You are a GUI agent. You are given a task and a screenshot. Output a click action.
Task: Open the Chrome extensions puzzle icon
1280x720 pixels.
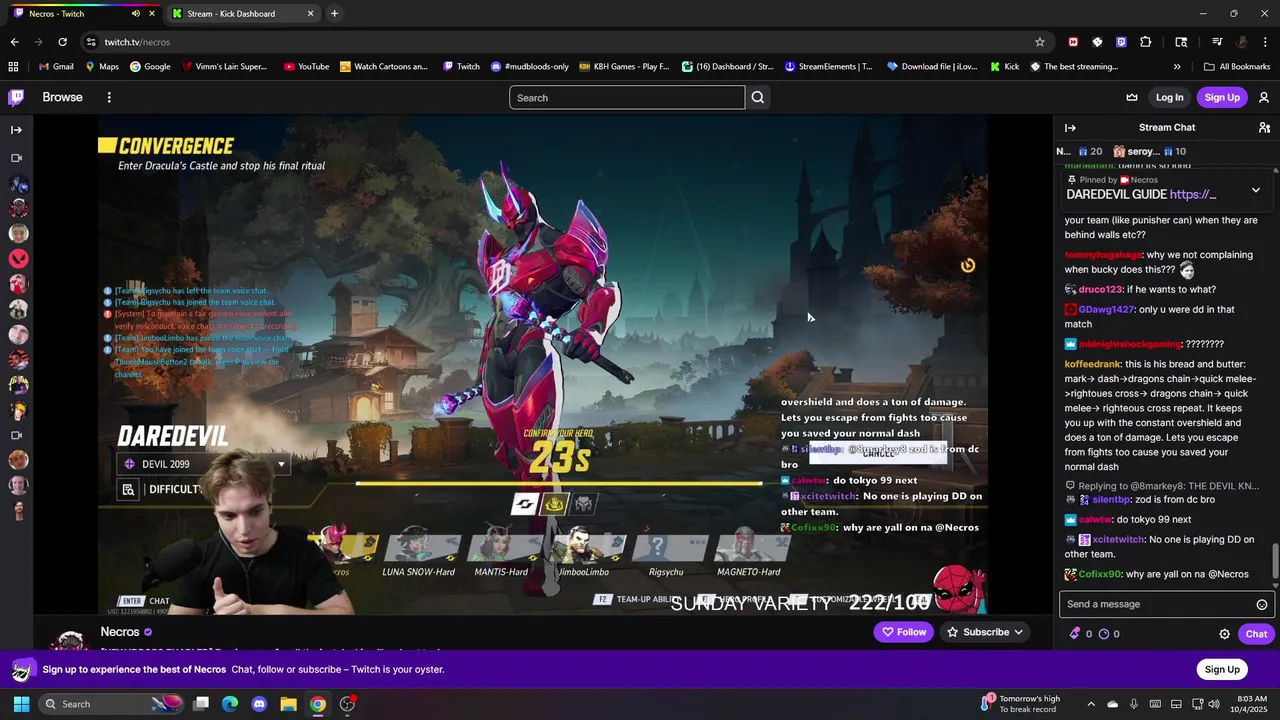click(1146, 42)
